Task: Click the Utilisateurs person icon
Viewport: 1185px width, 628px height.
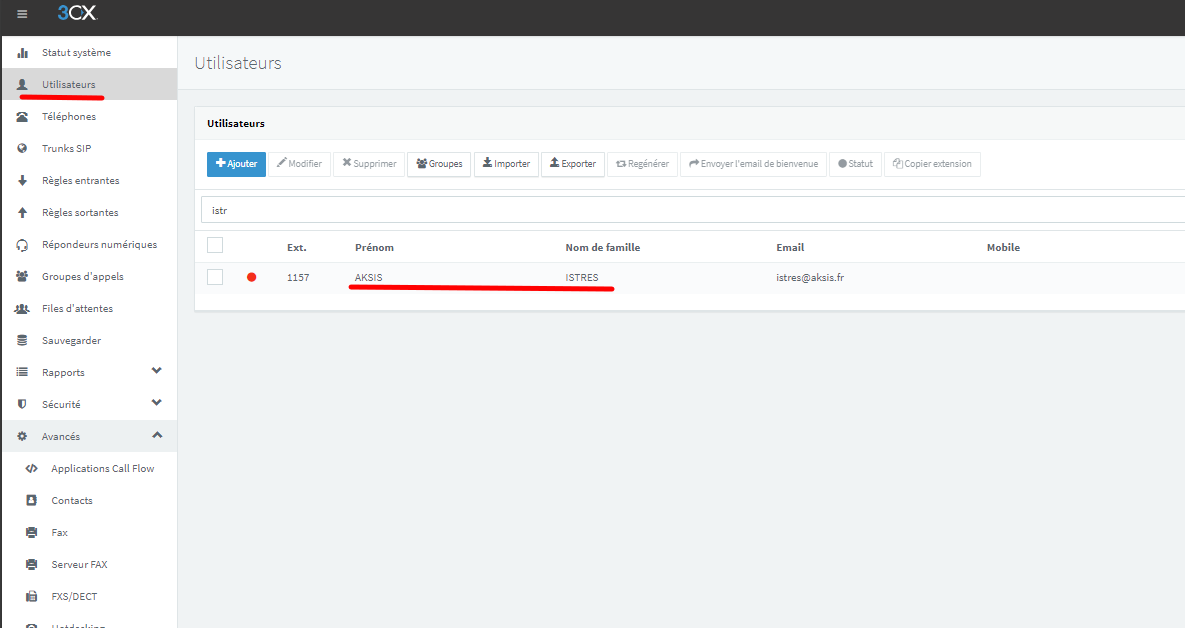Action: coord(23,85)
